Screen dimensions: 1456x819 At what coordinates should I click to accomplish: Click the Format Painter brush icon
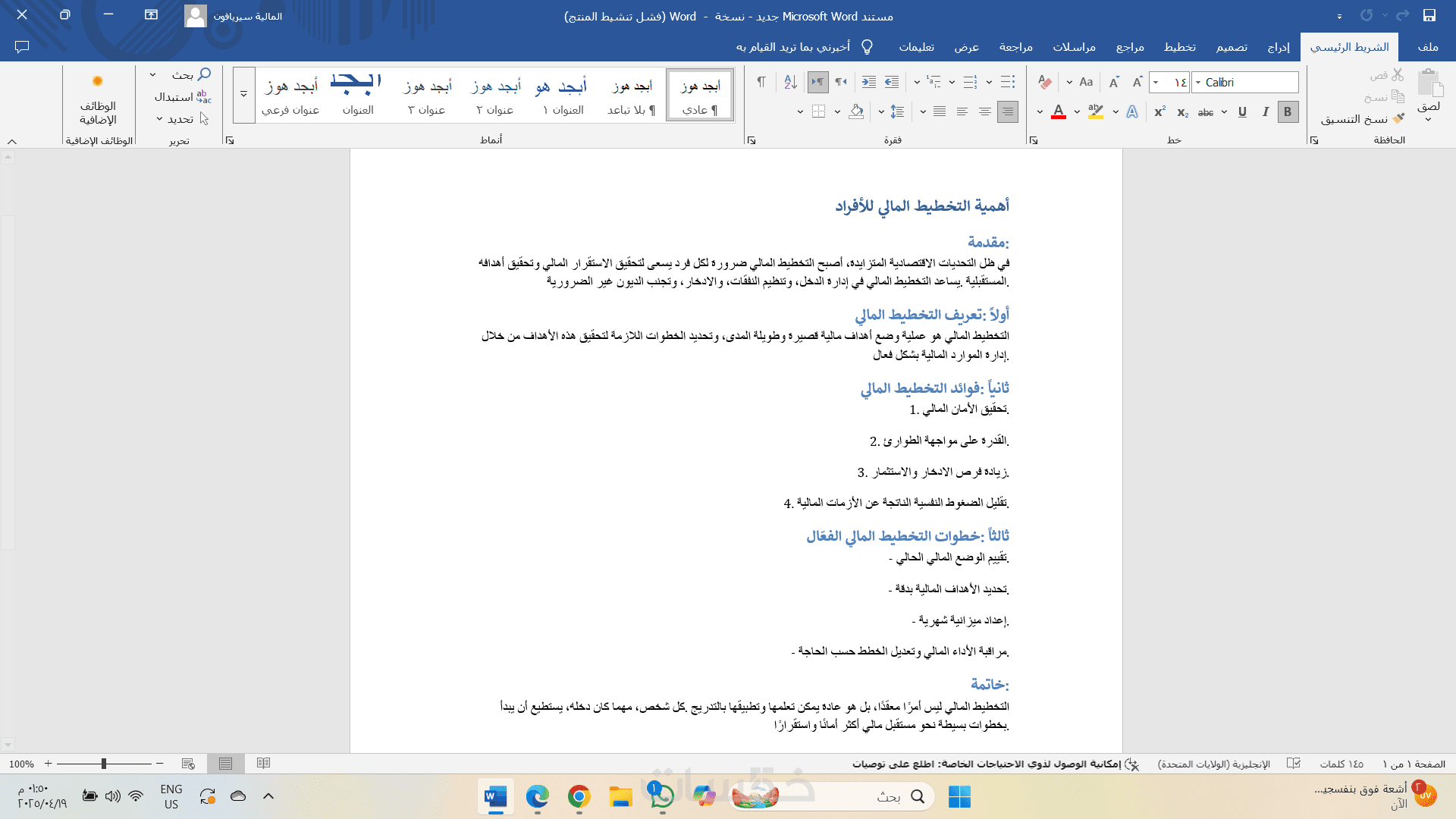(x=1398, y=118)
